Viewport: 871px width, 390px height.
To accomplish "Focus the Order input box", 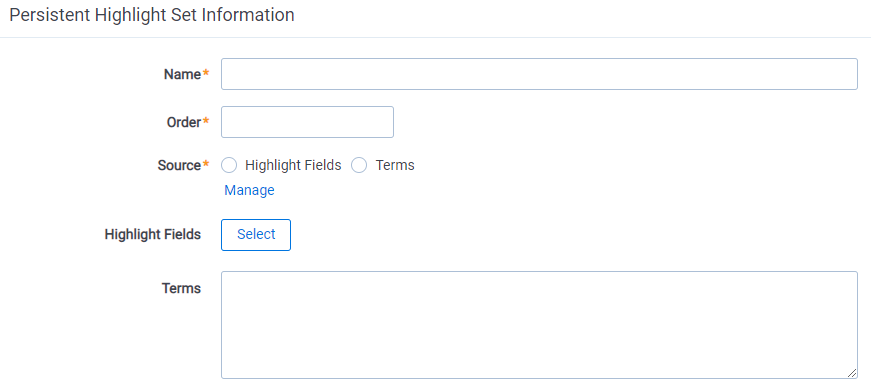I will coord(307,122).
